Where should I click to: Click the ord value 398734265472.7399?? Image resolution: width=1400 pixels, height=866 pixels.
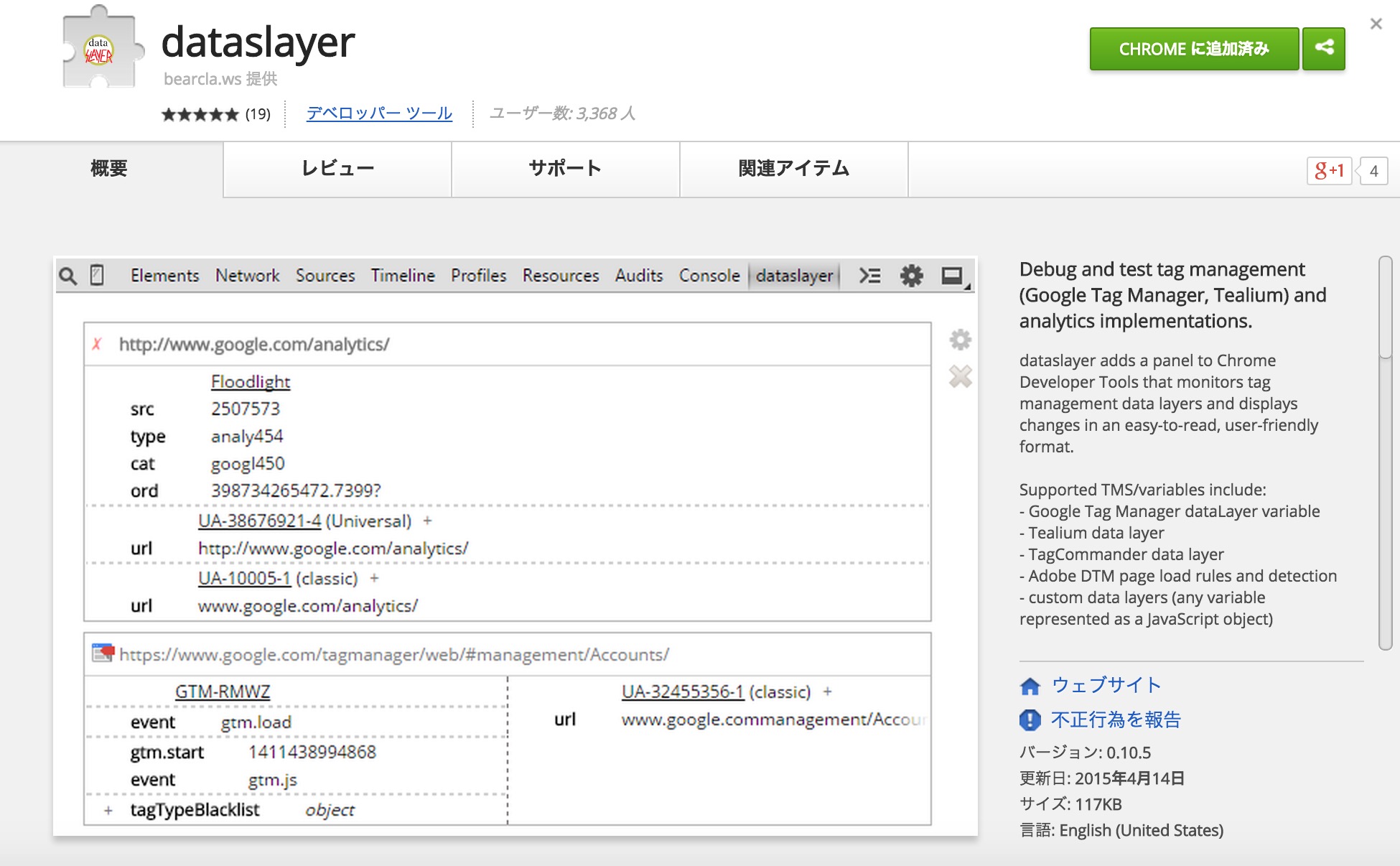click(296, 490)
